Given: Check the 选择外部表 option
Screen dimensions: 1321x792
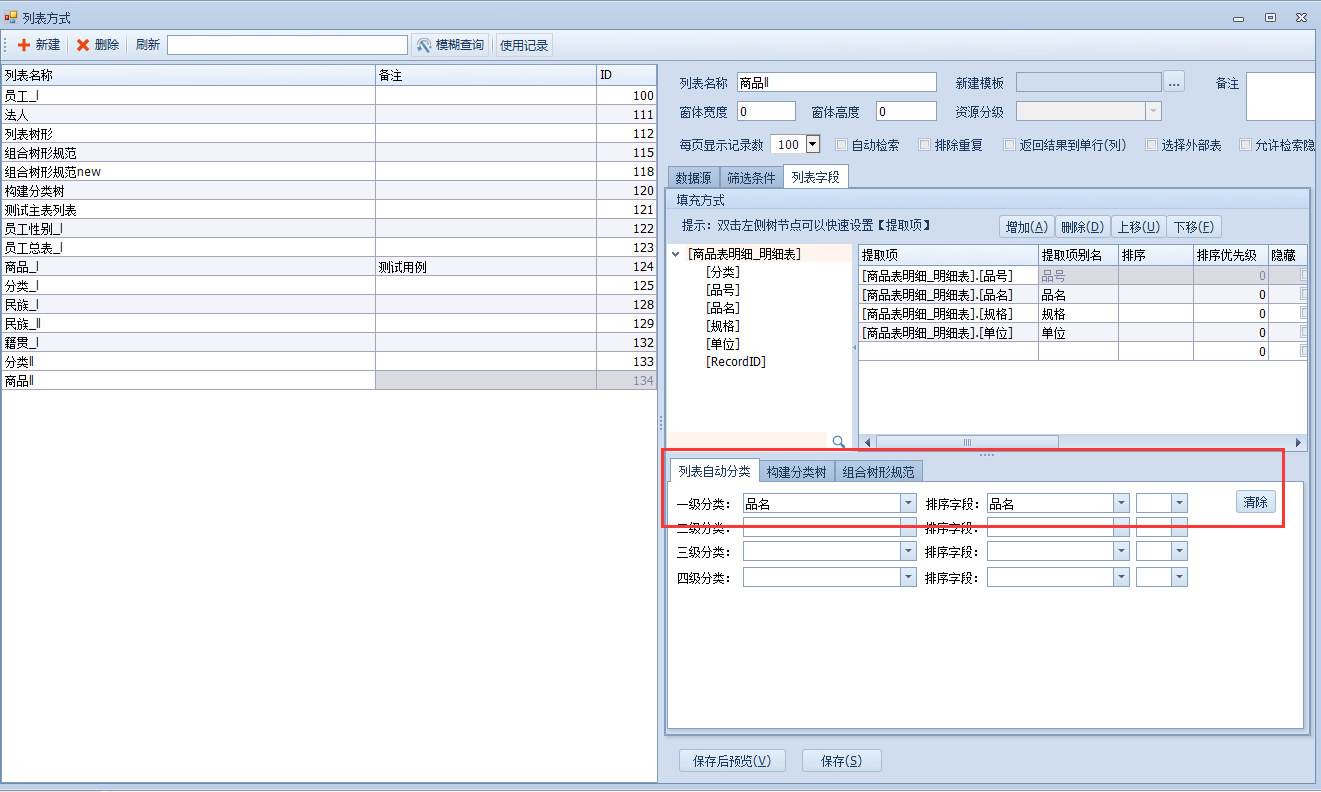Looking at the screenshot, I should [1152, 145].
